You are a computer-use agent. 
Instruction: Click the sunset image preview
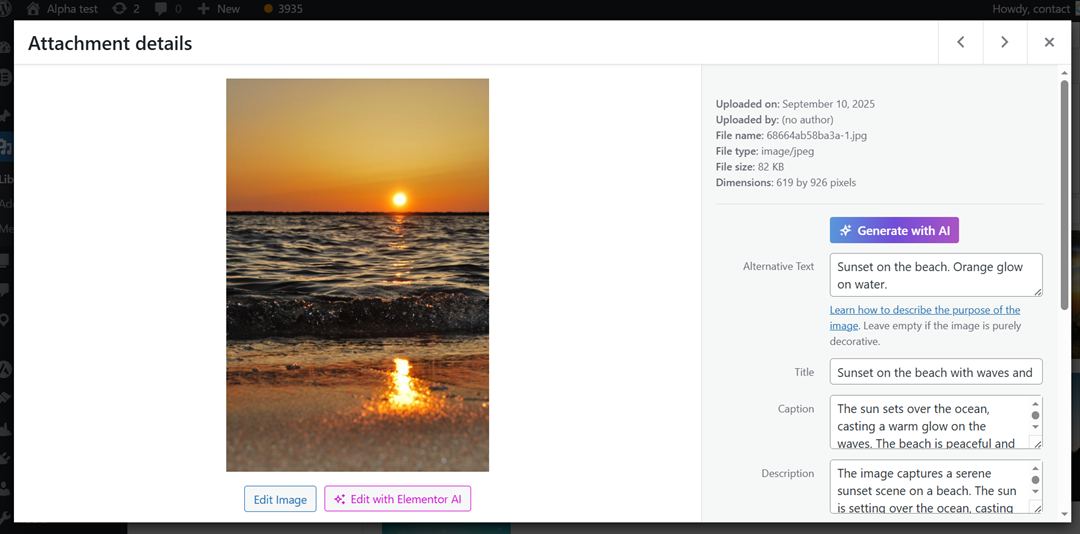[357, 275]
